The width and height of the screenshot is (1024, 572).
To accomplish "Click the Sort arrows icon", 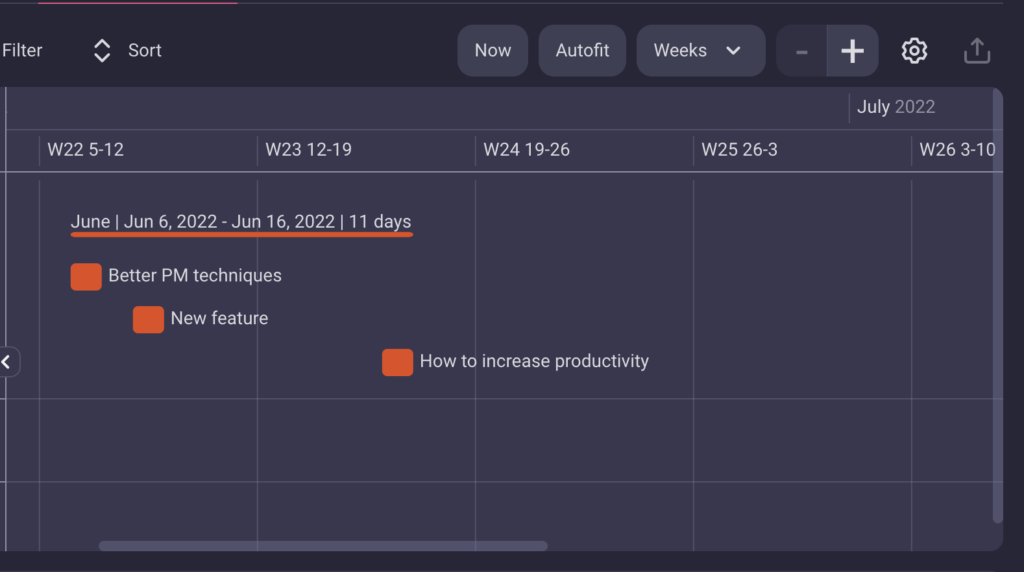I will [x=102, y=50].
